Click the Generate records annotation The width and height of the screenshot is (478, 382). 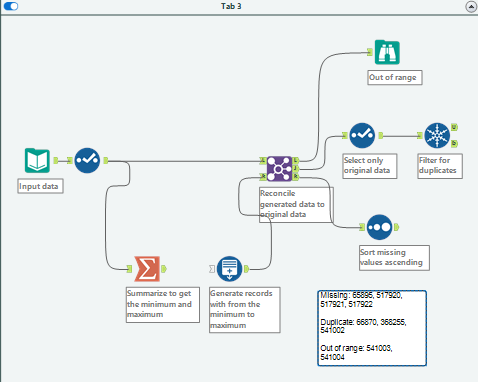(245, 310)
